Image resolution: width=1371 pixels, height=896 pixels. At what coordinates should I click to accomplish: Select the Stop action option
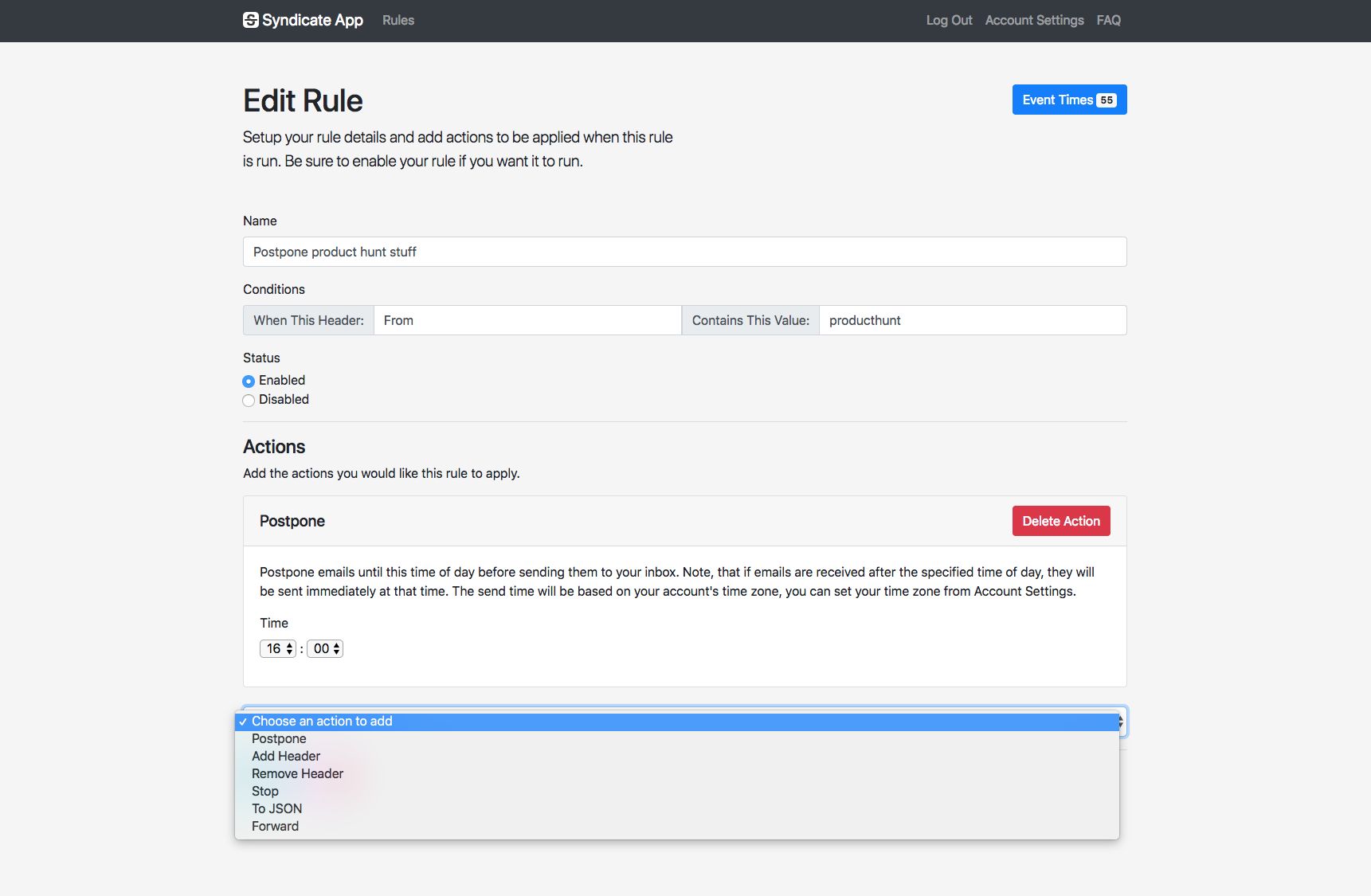(x=265, y=791)
